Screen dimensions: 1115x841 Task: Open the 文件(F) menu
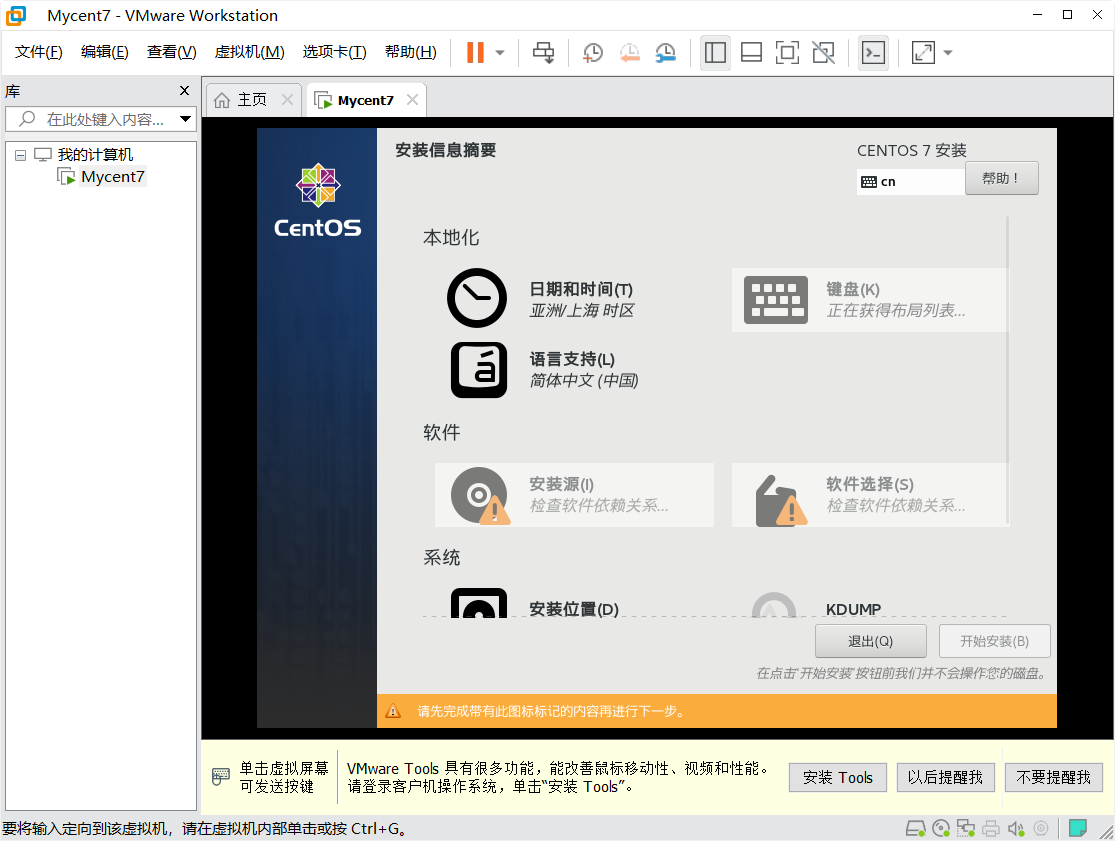tap(38, 52)
